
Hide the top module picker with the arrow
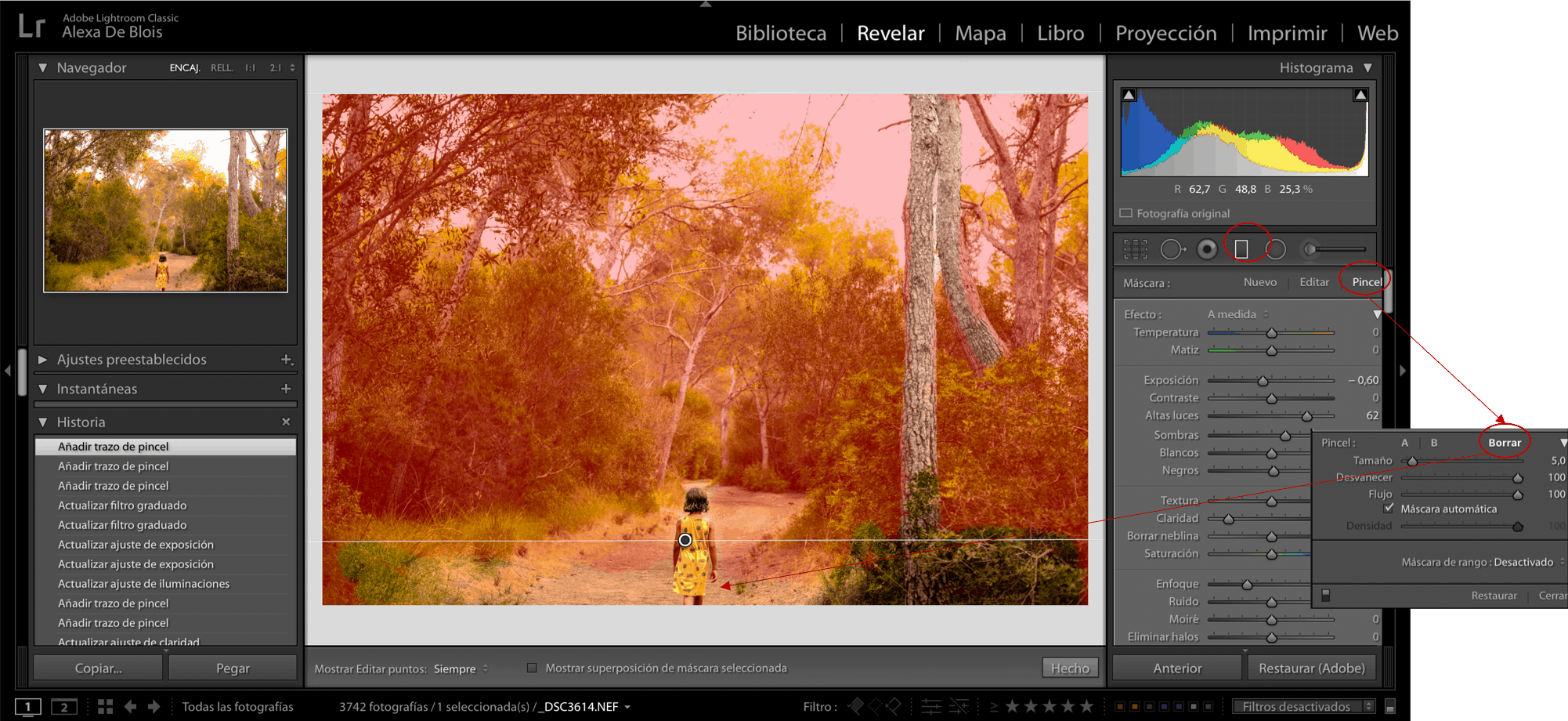click(x=706, y=4)
